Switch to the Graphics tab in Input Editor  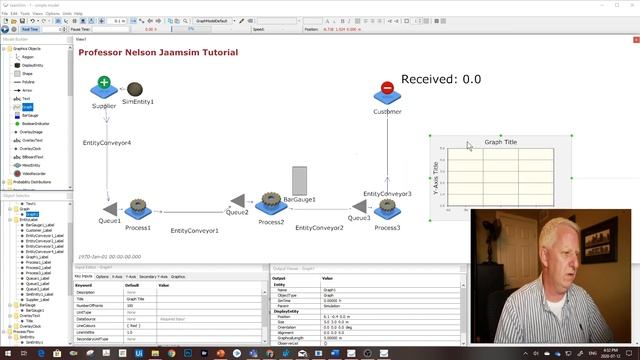pos(178,277)
